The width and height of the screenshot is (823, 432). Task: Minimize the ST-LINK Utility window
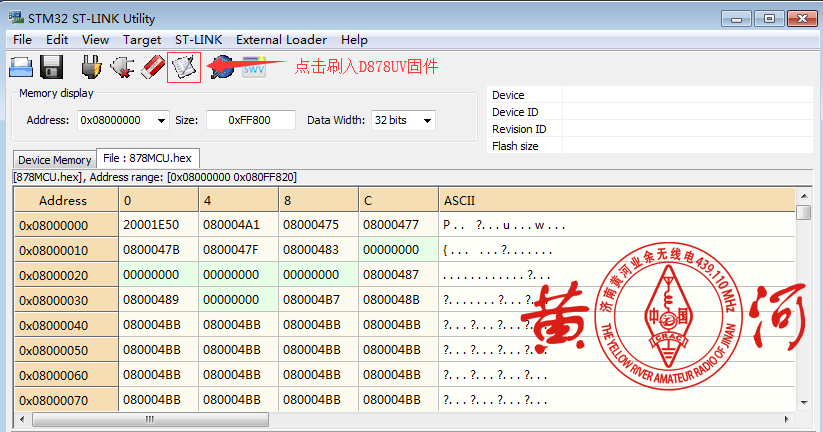click(x=736, y=19)
